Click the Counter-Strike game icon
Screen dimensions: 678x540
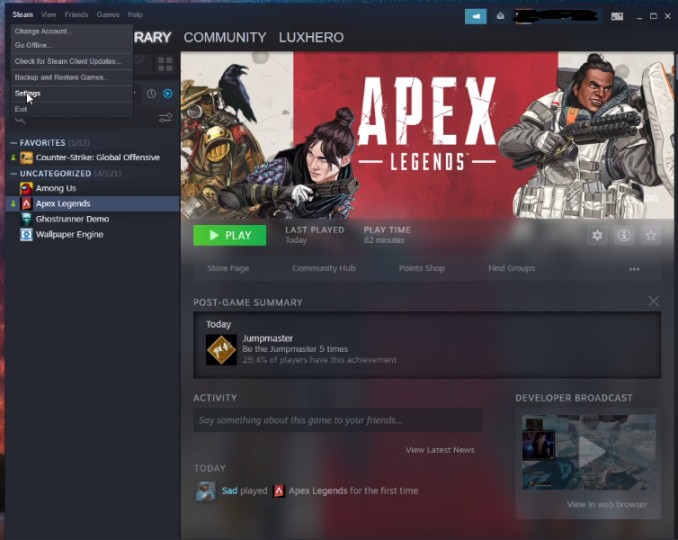point(26,158)
